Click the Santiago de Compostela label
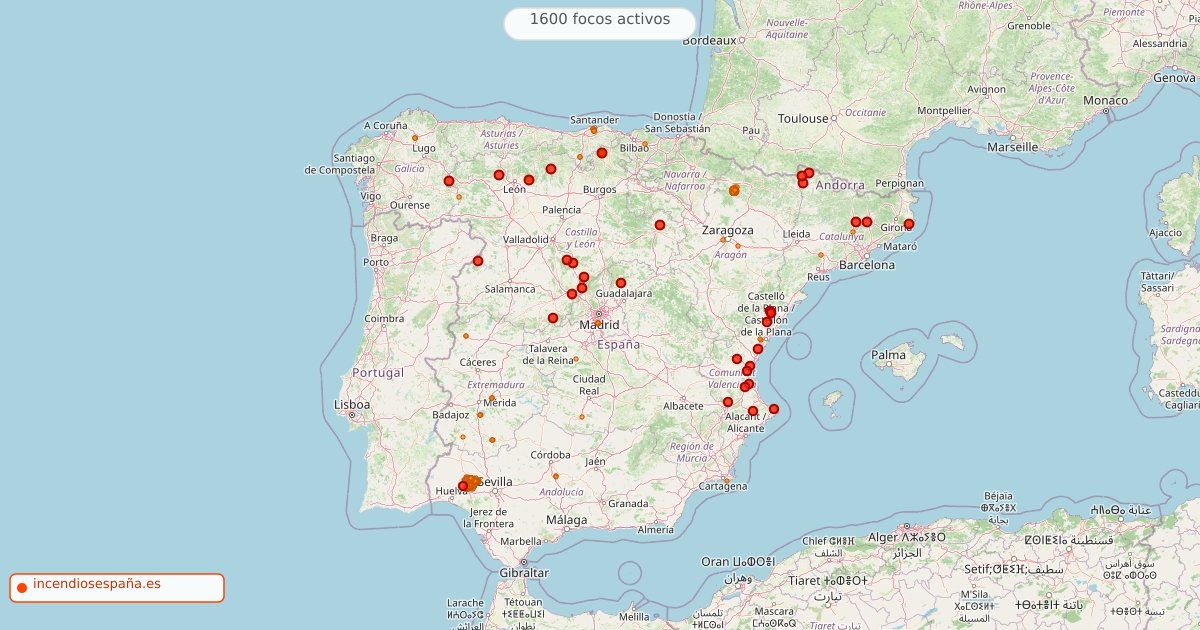 [x=340, y=164]
